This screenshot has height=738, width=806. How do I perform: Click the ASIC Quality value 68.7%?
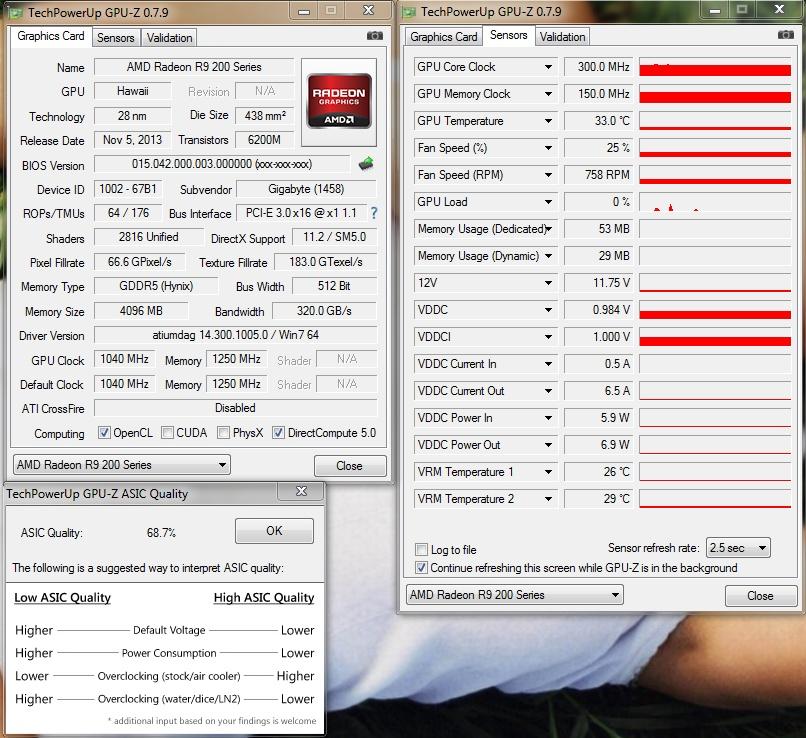point(161,533)
